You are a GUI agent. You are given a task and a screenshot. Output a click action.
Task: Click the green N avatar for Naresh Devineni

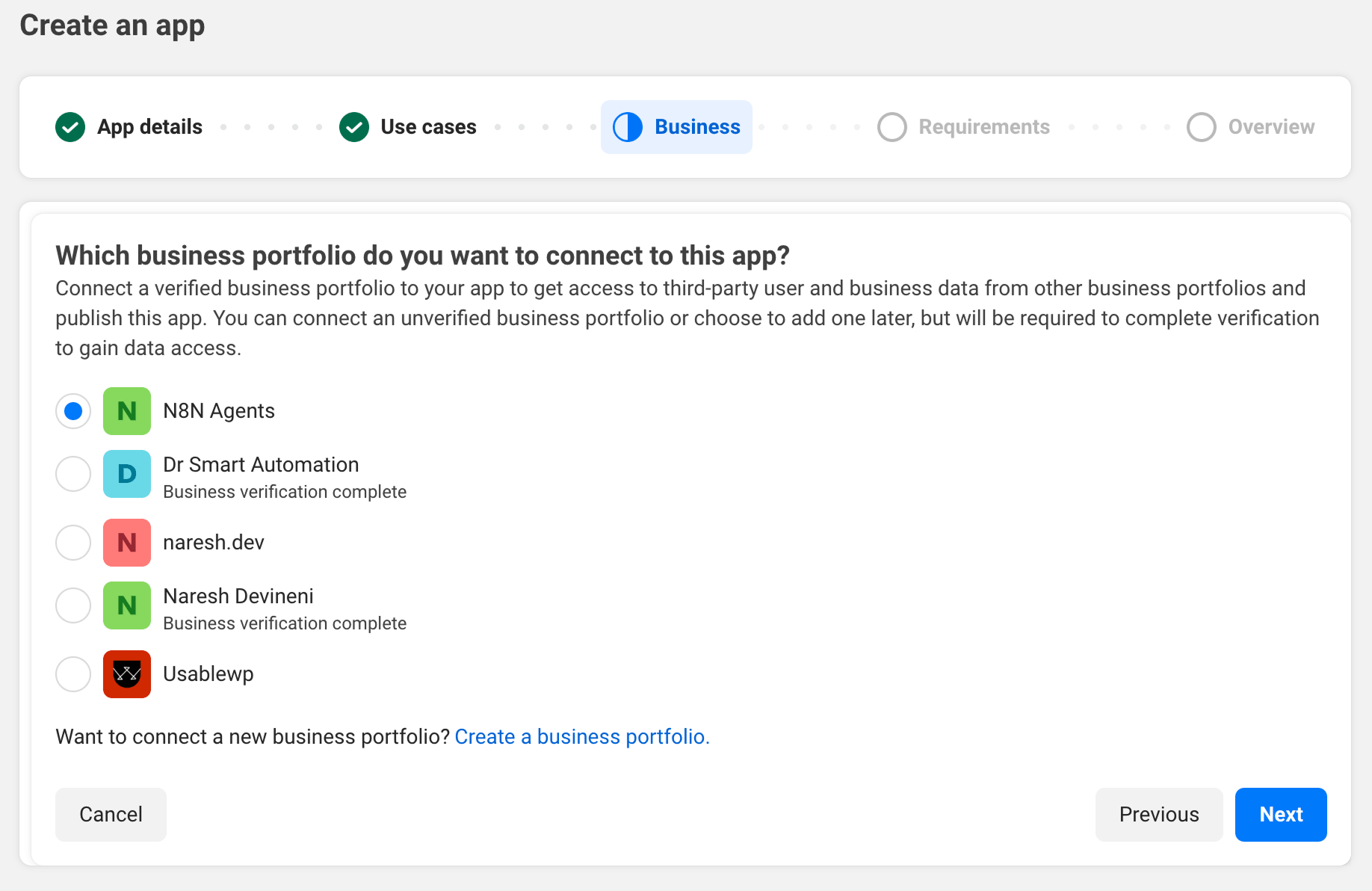tap(127, 605)
